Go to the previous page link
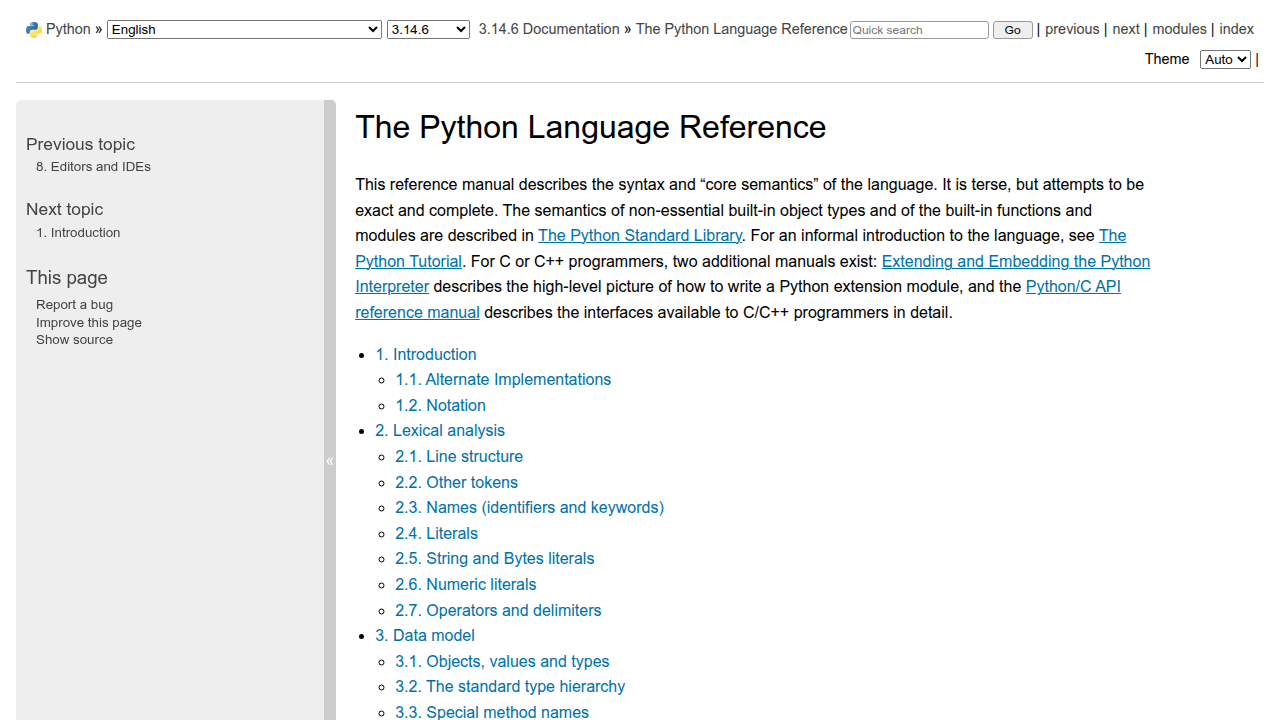The height and width of the screenshot is (720, 1280). coord(1072,29)
